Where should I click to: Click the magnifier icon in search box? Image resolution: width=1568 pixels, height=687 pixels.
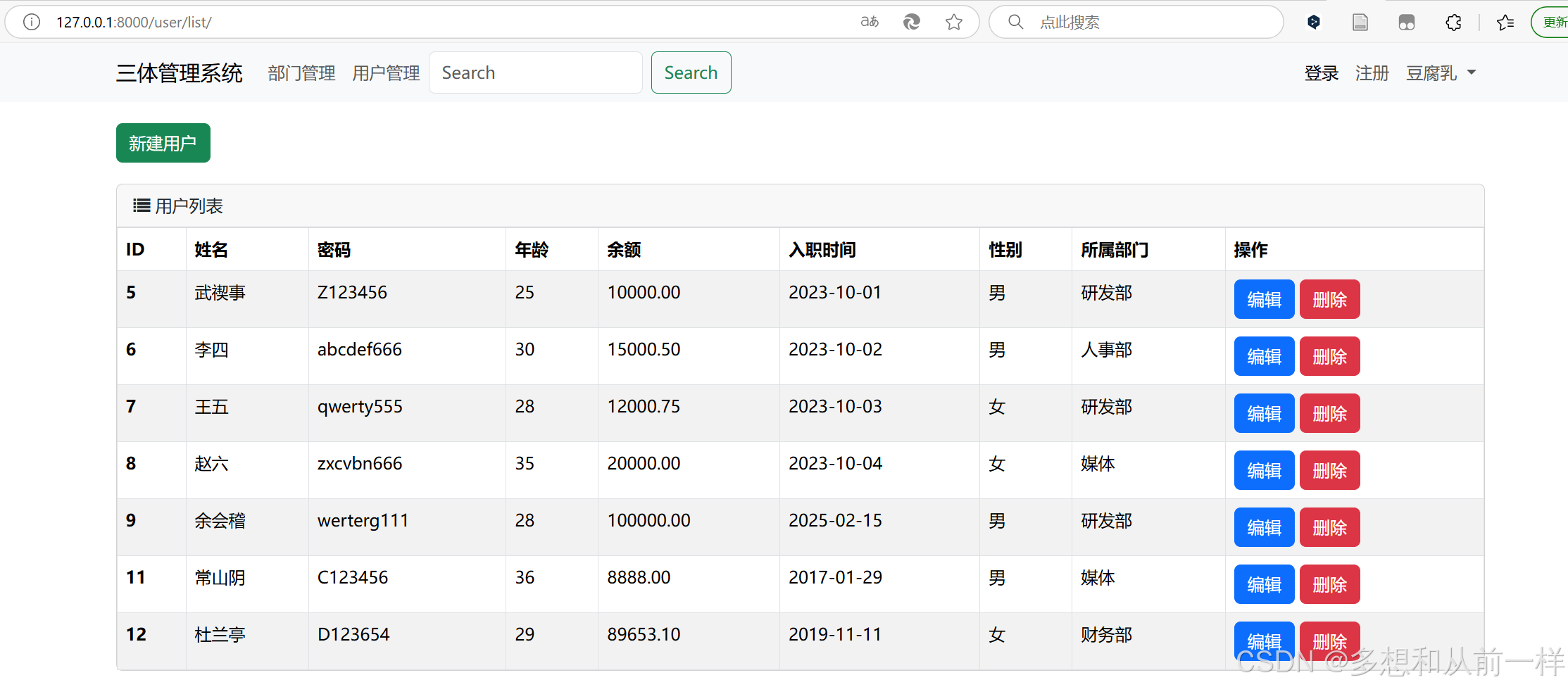tap(1015, 22)
